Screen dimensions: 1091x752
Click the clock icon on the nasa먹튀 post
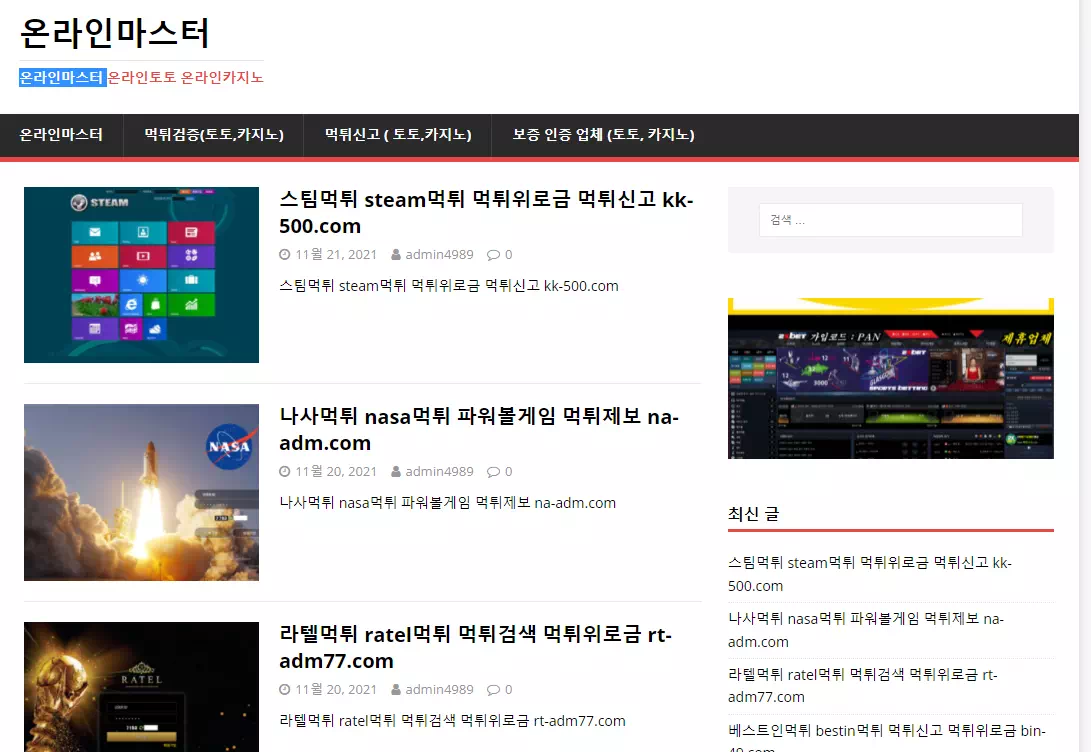point(285,472)
